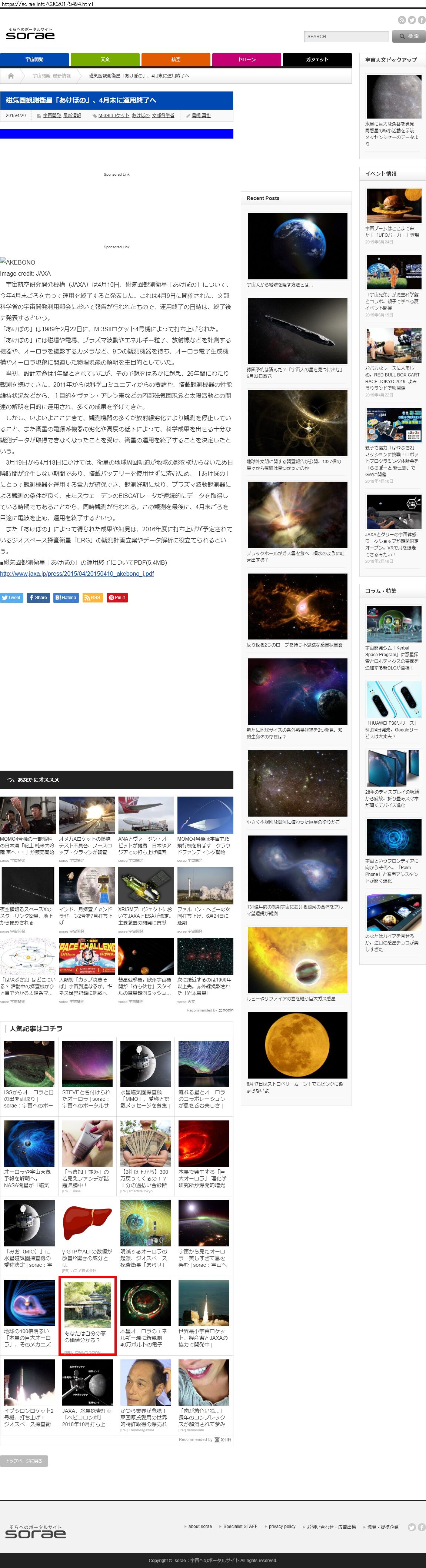Open the ドローン navigation tab

(x=246, y=60)
